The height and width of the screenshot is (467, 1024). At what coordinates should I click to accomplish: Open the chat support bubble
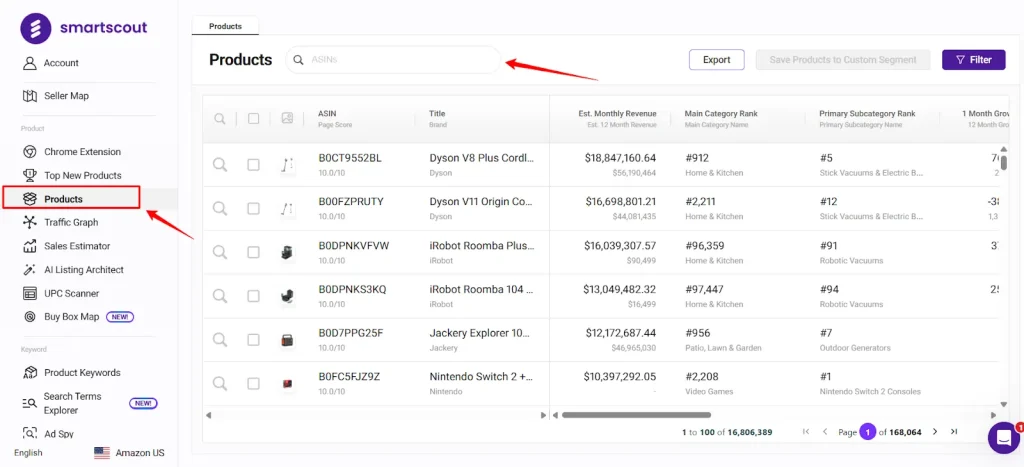tap(1004, 438)
